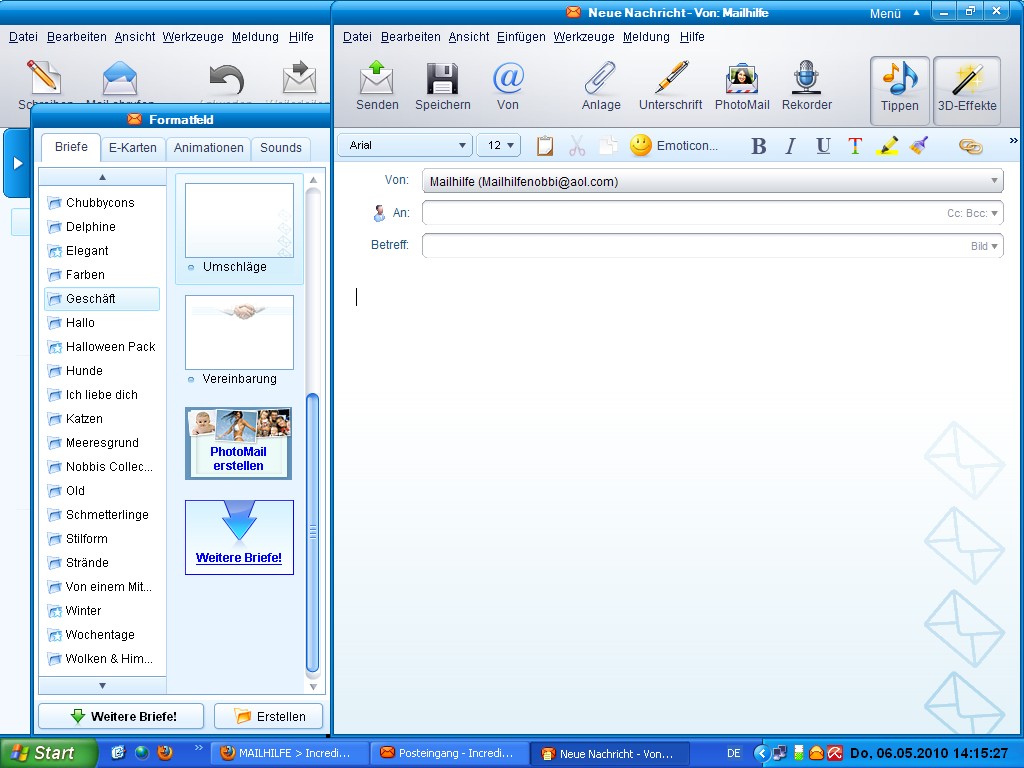This screenshot has height=768, width=1024.
Task: Save the message with Speichern
Action: [x=442, y=86]
